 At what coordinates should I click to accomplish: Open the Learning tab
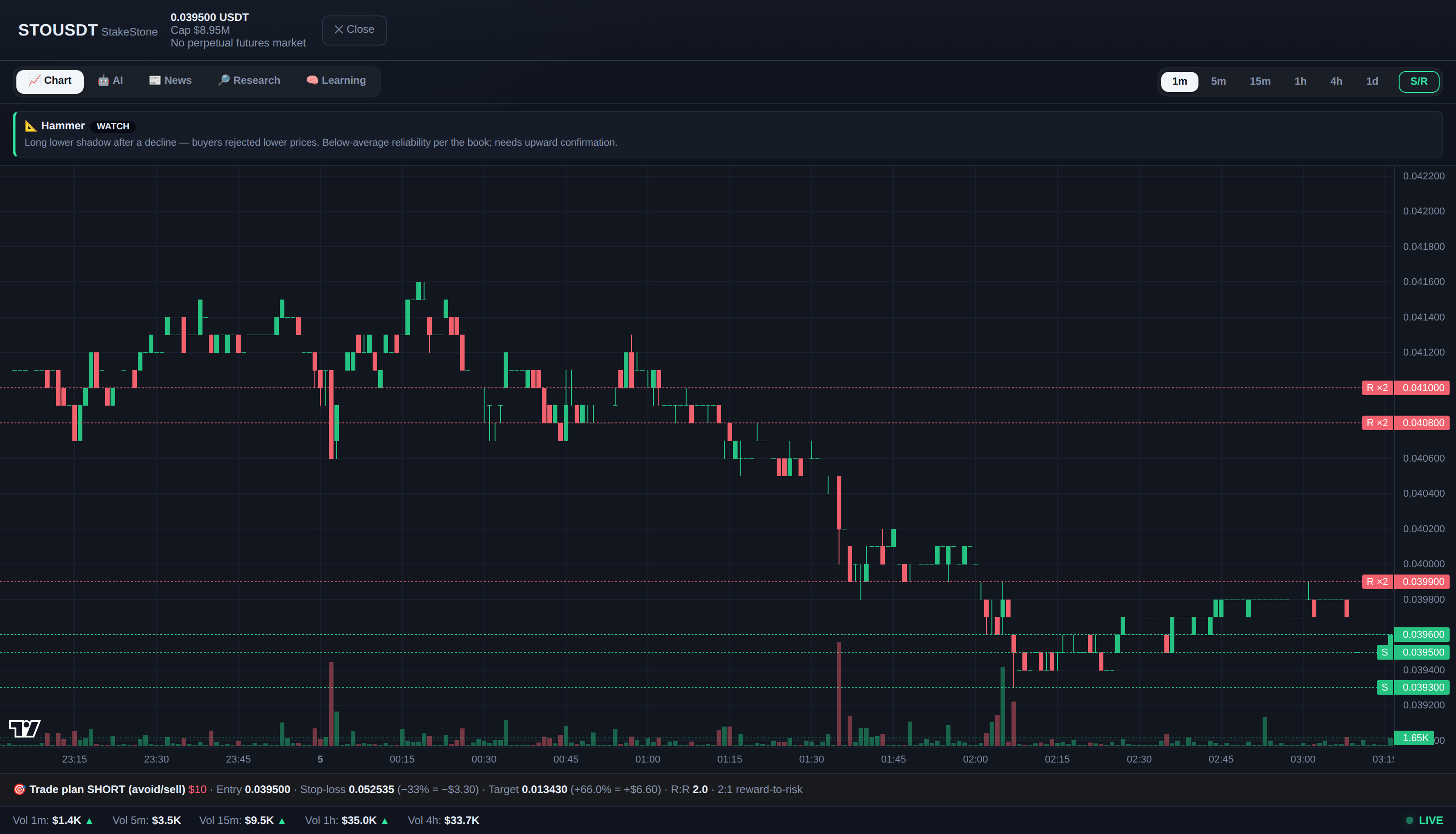click(336, 81)
